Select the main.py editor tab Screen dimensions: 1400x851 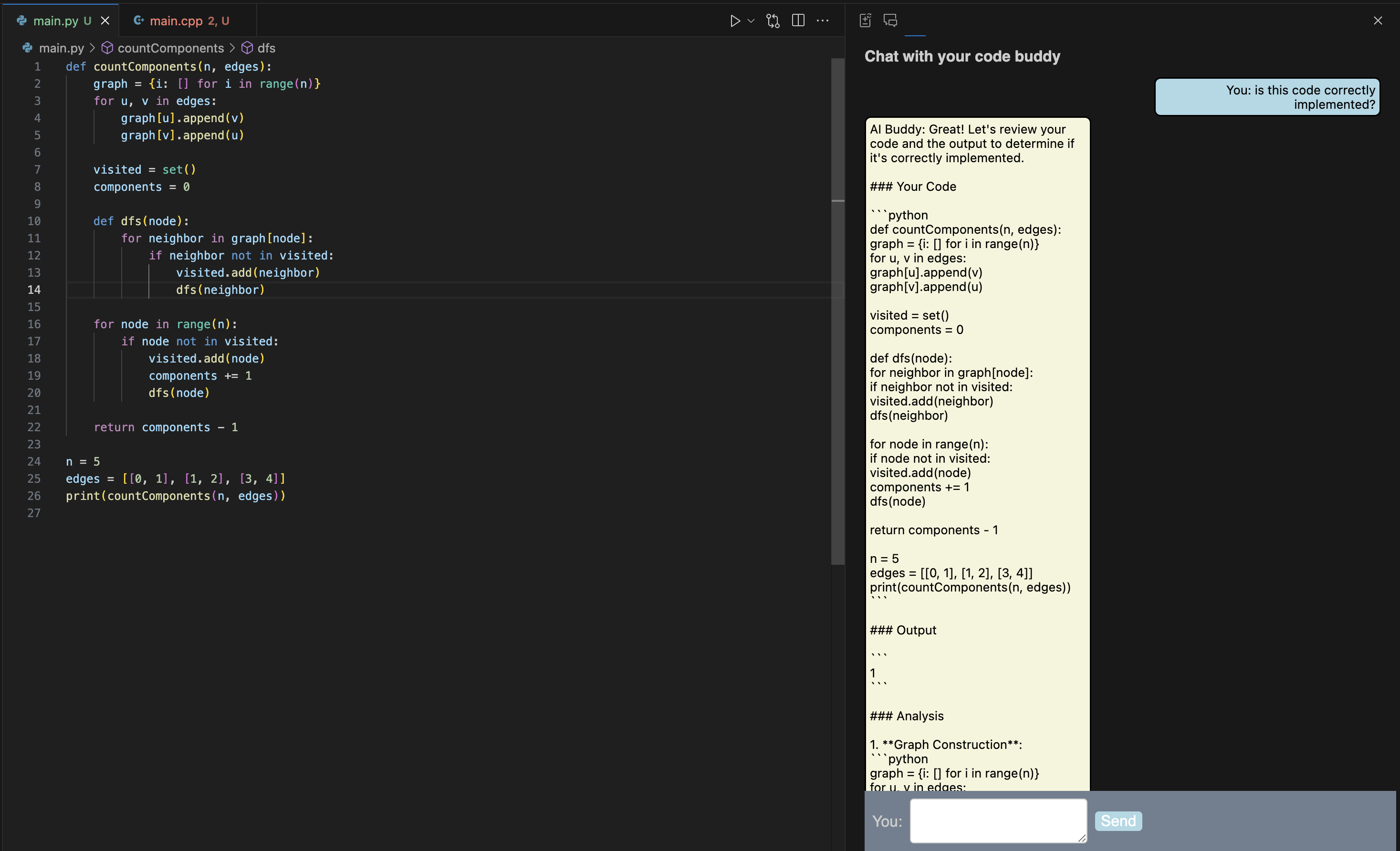pyautogui.click(x=55, y=21)
